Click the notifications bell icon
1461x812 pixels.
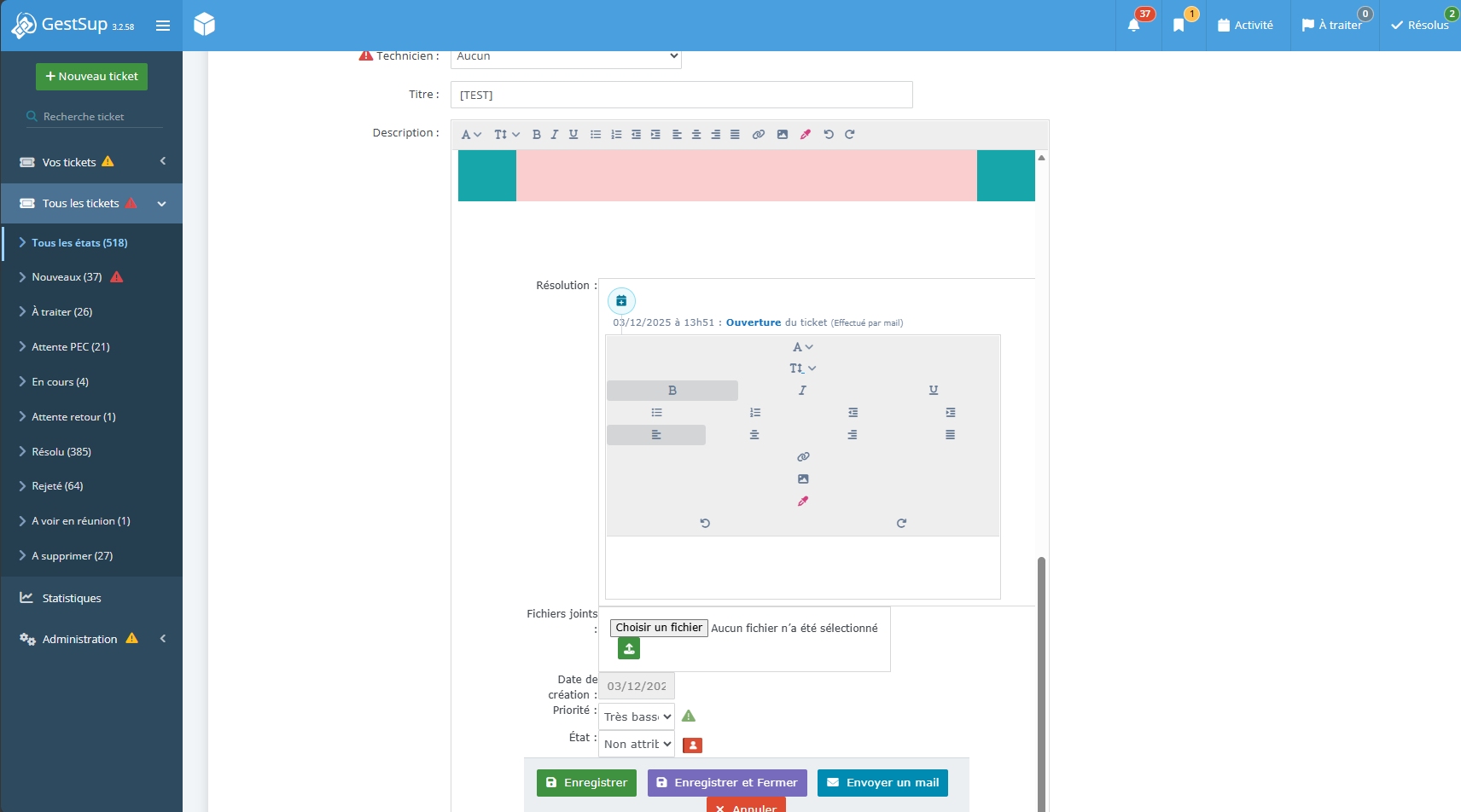click(x=1133, y=26)
